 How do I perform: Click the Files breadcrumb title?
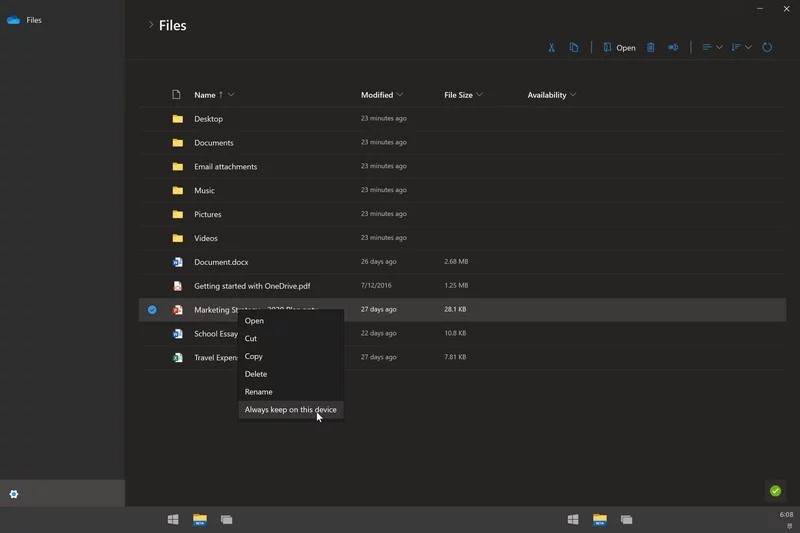pos(172,26)
